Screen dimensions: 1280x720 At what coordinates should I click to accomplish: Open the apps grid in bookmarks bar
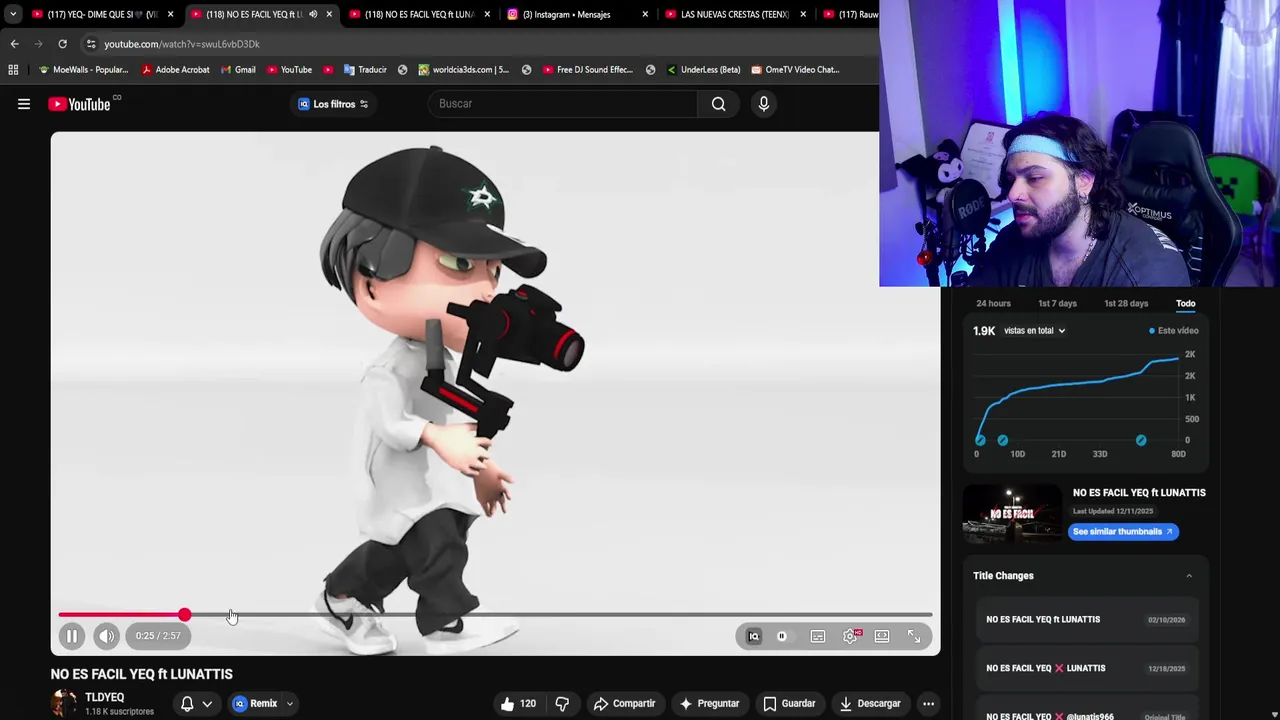tap(13, 70)
